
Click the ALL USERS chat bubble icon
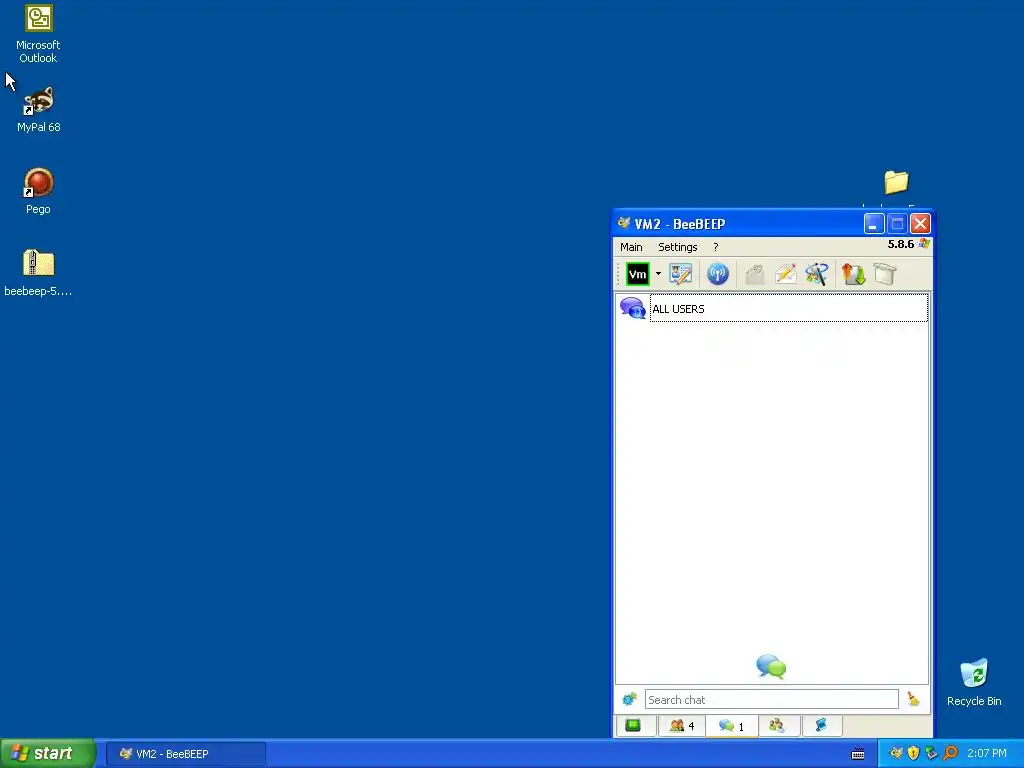click(632, 308)
